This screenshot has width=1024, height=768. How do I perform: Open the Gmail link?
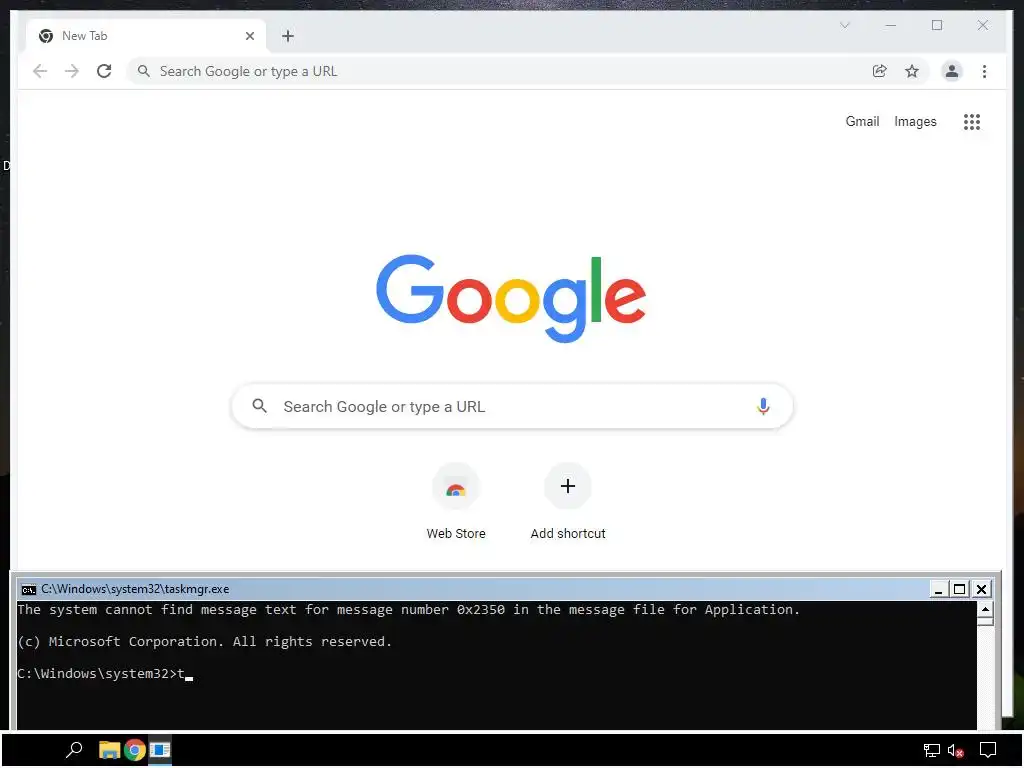pos(862,121)
